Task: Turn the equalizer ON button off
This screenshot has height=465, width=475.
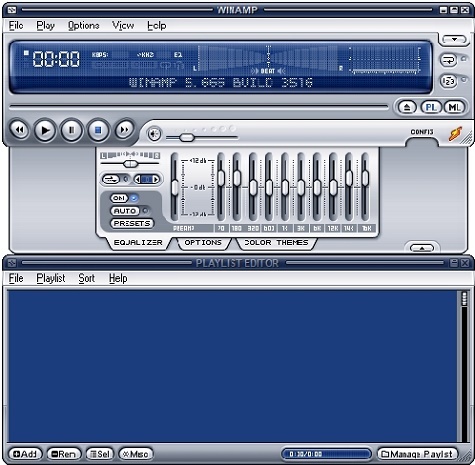Action: pyautogui.click(x=119, y=198)
